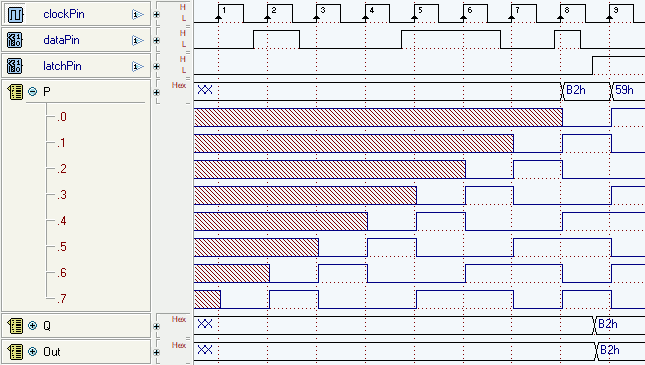This screenshot has height=365, width=645.
Task: Select bit .1 of bus P
Action: coord(61,143)
